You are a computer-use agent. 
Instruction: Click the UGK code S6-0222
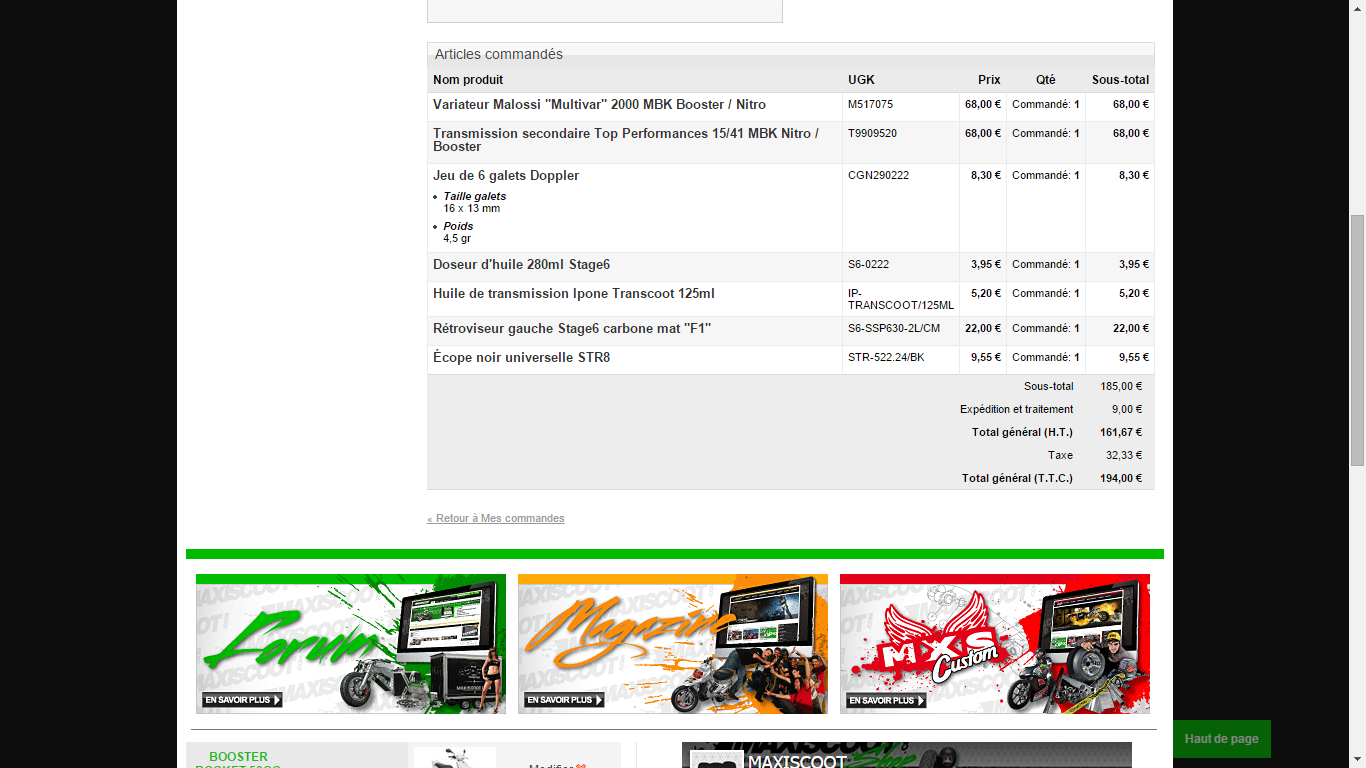point(868,264)
